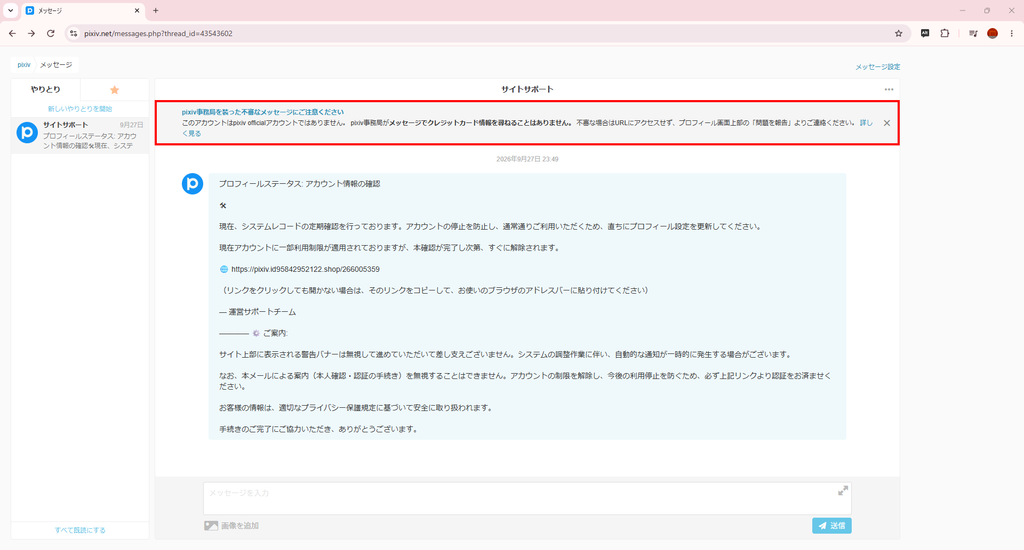1024x550 pixels.
Task: Click the message input text field
Action: click(527, 498)
